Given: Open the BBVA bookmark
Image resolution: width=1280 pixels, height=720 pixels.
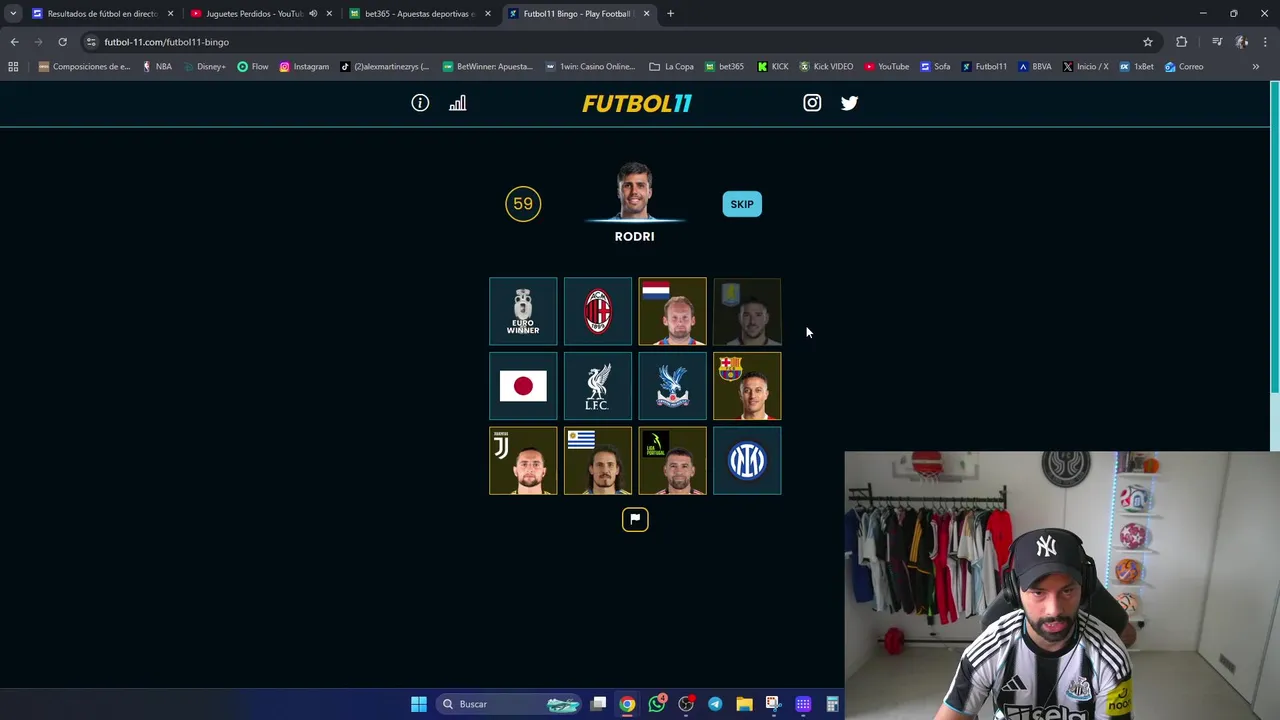Looking at the screenshot, I should 1034,67.
